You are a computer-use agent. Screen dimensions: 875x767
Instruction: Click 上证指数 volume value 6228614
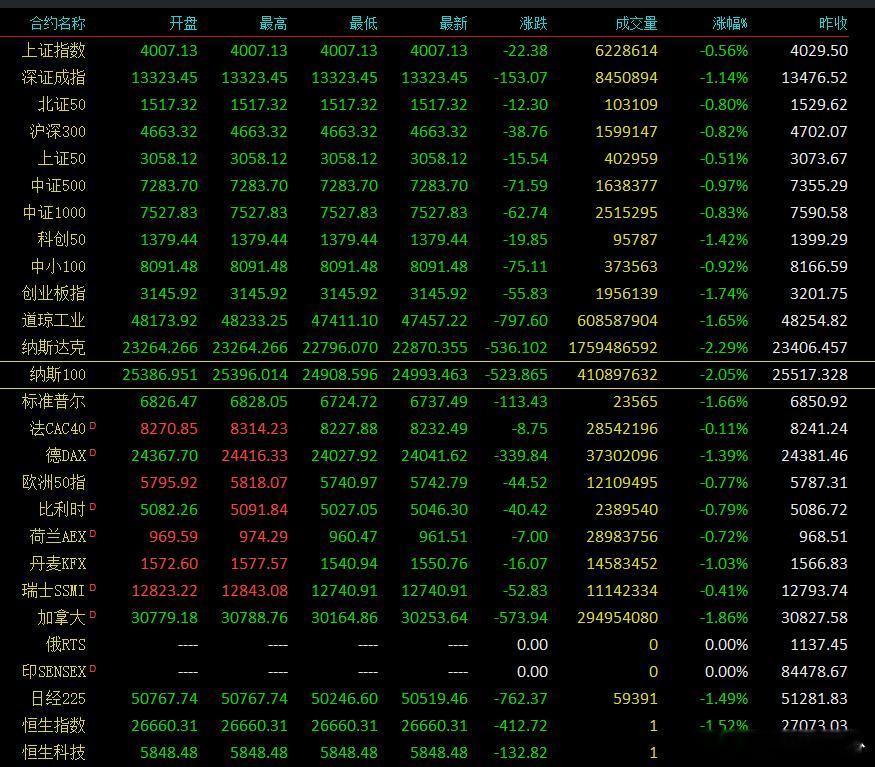tap(626, 51)
